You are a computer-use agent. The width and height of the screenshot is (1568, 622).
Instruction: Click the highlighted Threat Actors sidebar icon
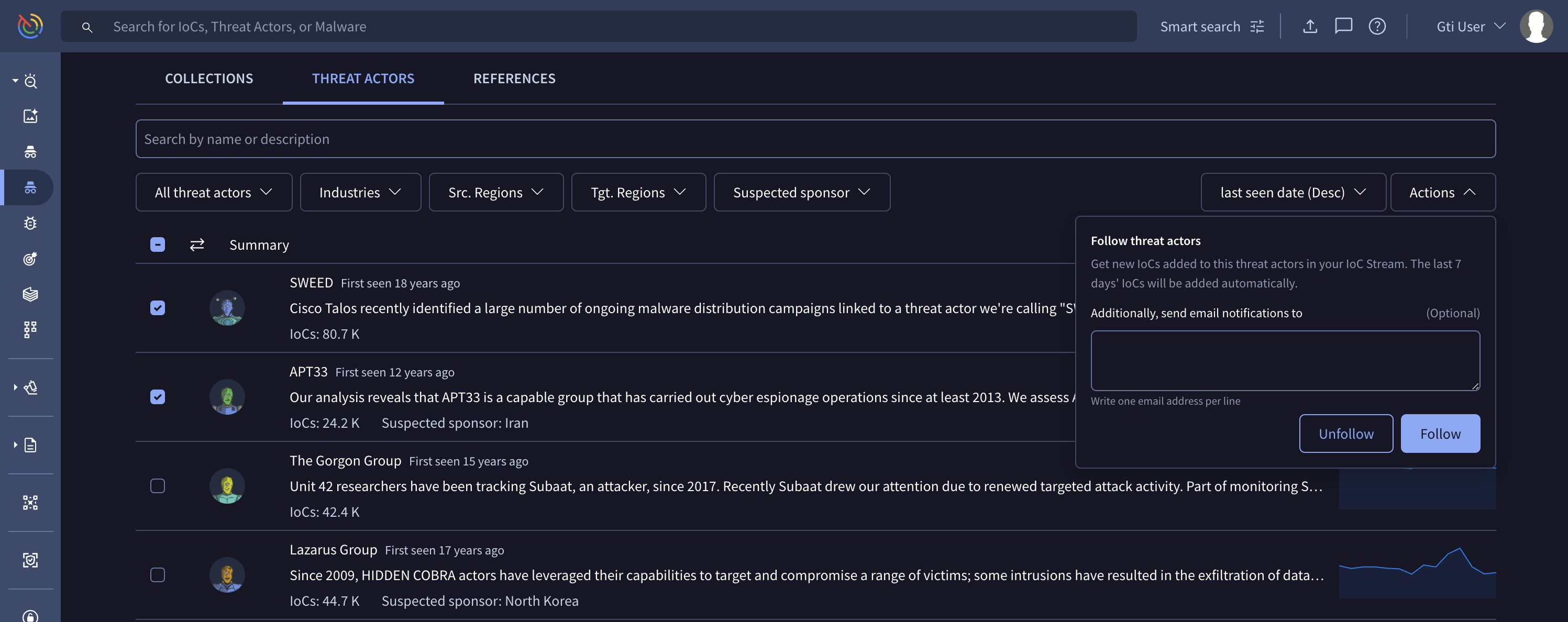pyautogui.click(x=30, y=187)
